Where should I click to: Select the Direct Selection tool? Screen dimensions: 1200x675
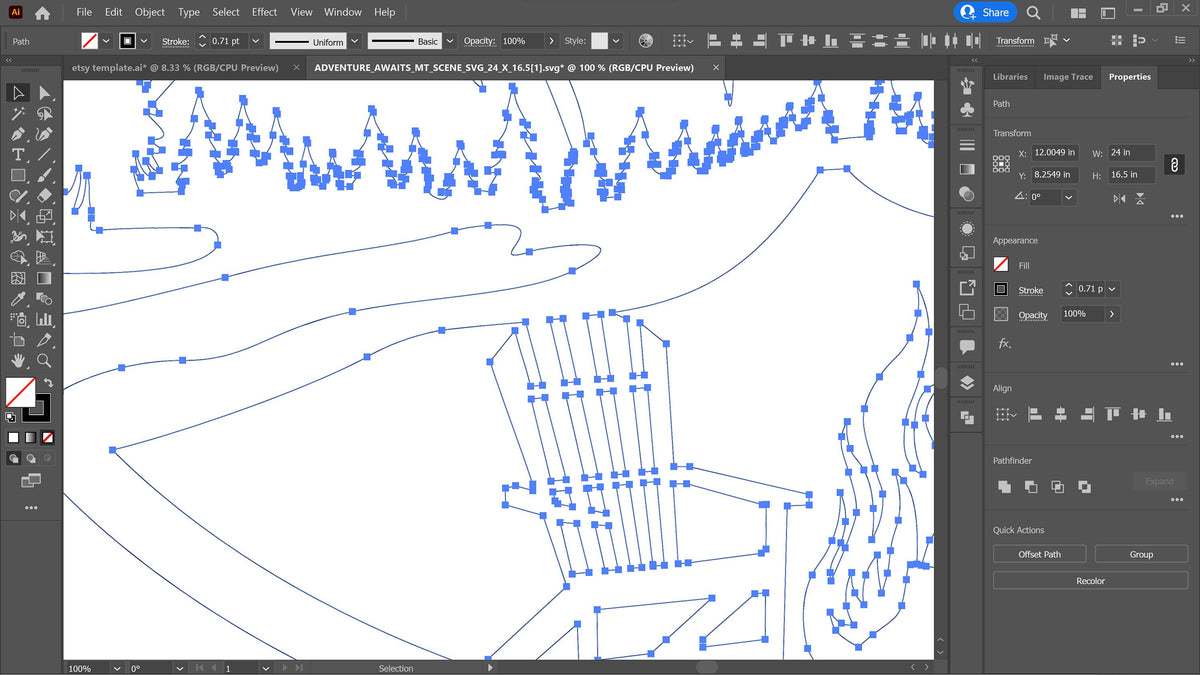45,93
